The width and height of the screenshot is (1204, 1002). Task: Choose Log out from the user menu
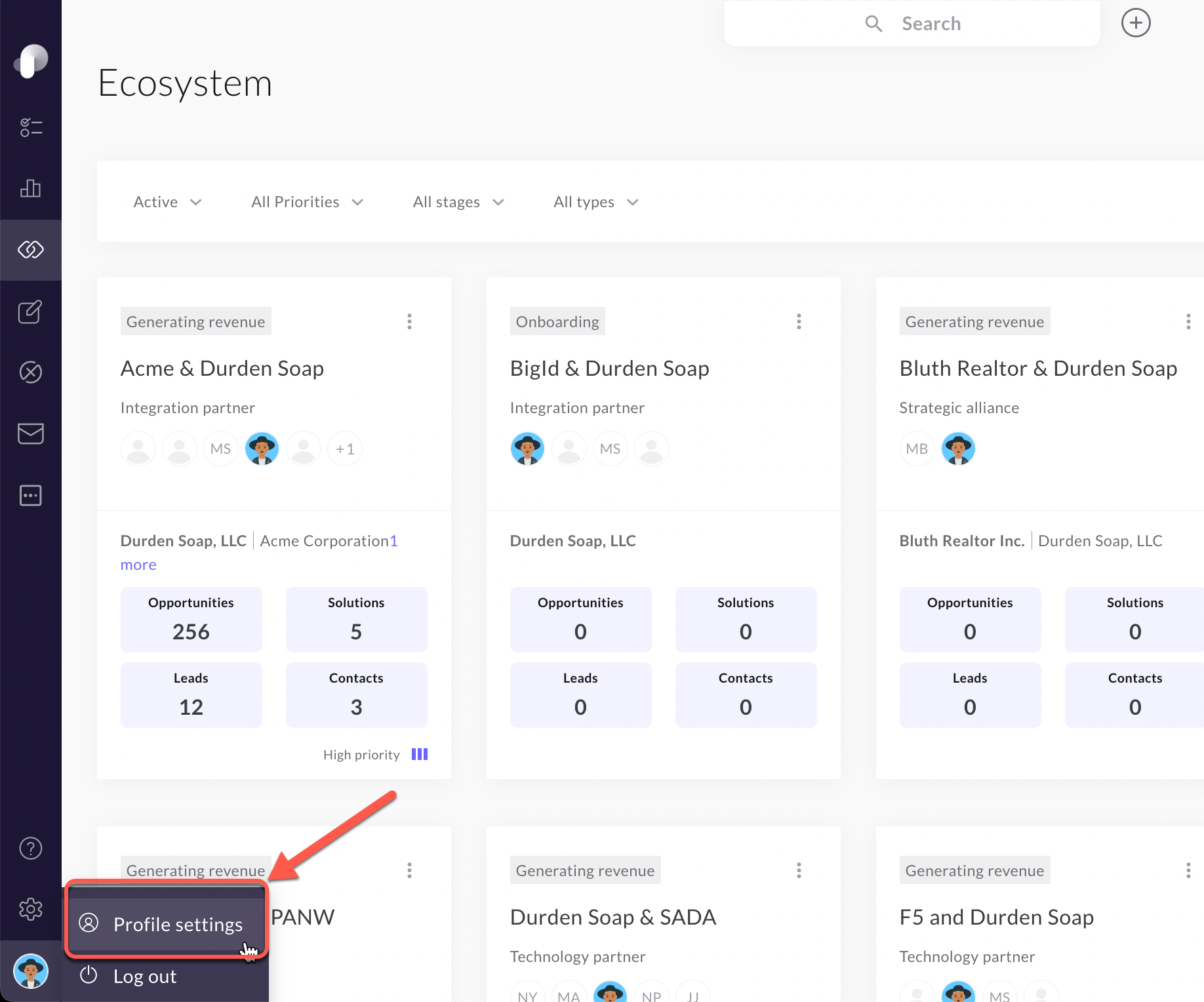point(145,976)
